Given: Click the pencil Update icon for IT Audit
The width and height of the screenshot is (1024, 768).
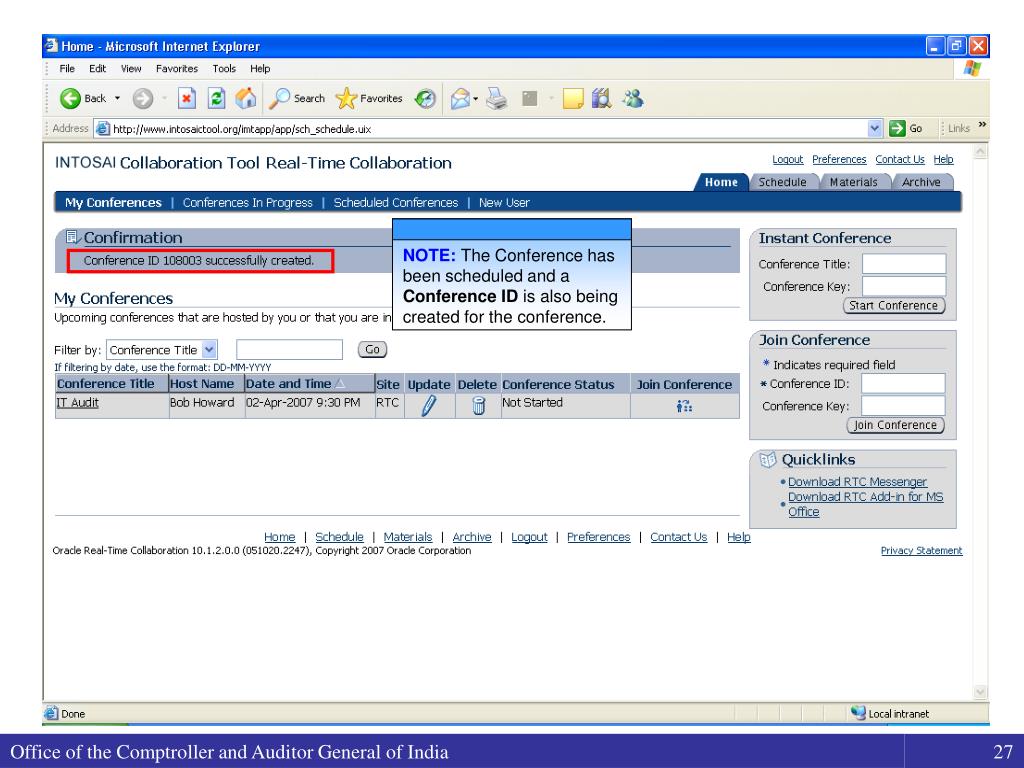Looking at the screenshot, I should click(x=428, y=406).
